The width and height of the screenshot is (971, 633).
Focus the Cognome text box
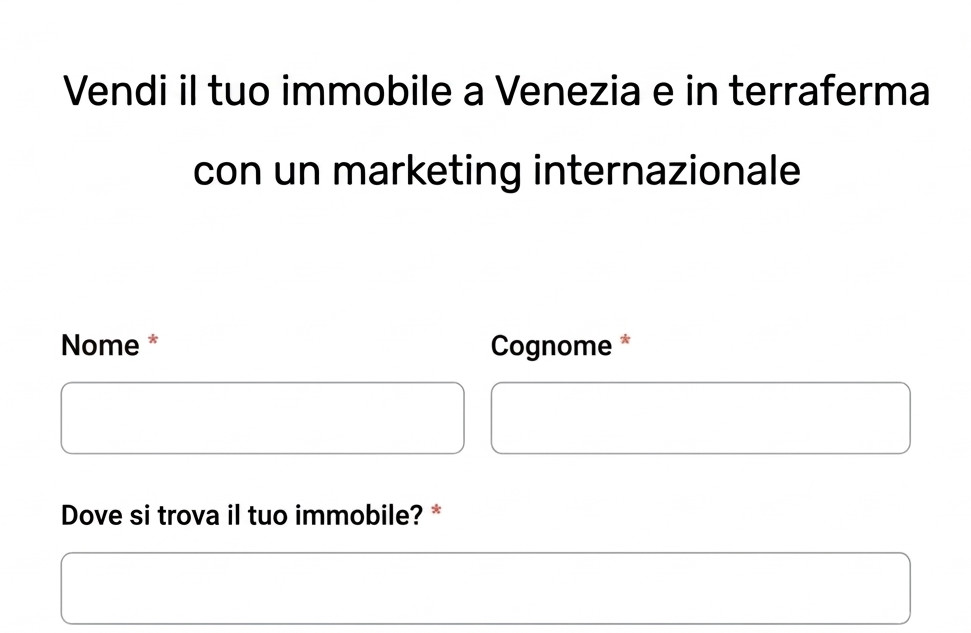pyautogui.click(x=700, y=418)
